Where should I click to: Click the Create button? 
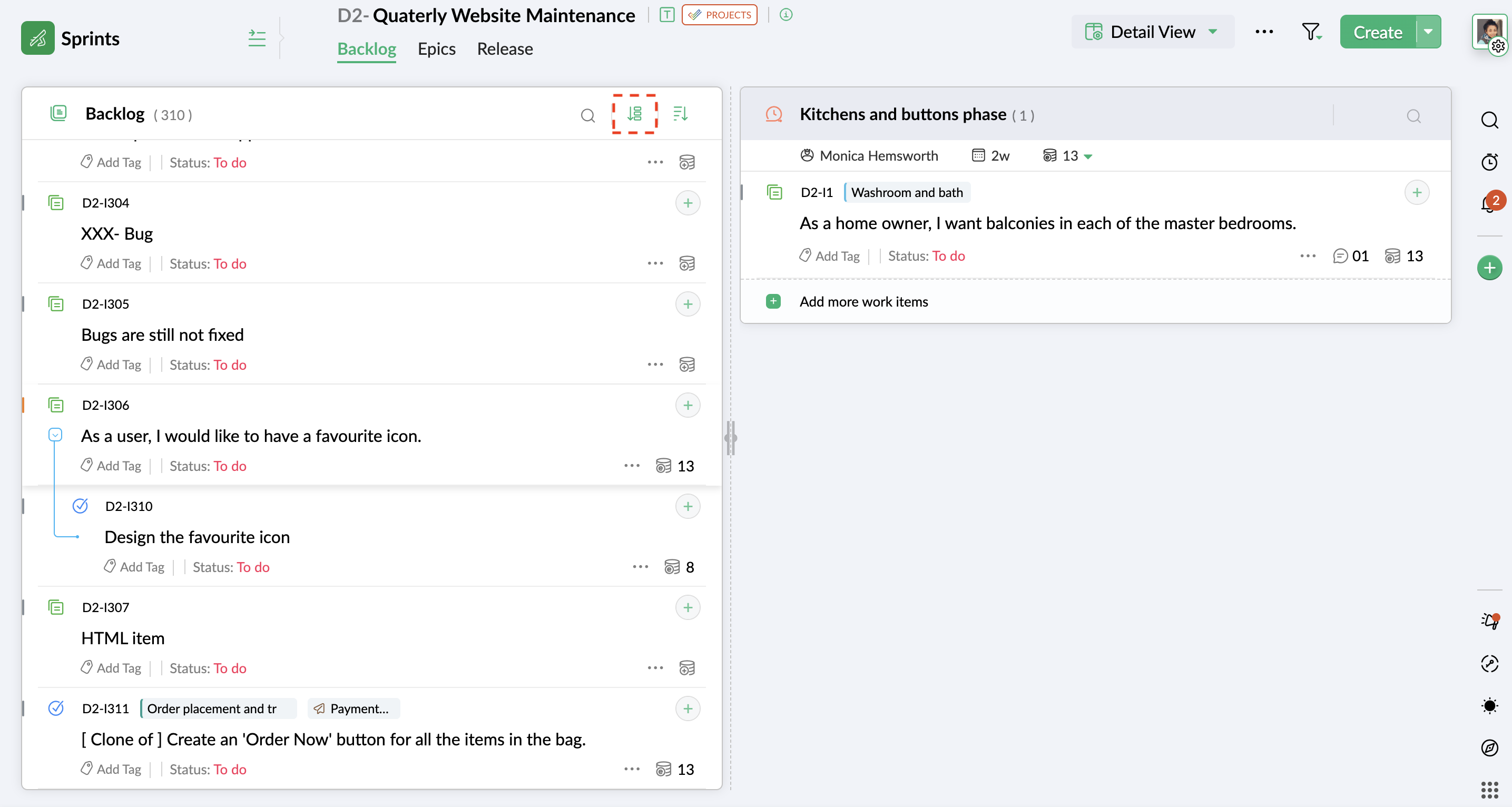click(1378, 32)
